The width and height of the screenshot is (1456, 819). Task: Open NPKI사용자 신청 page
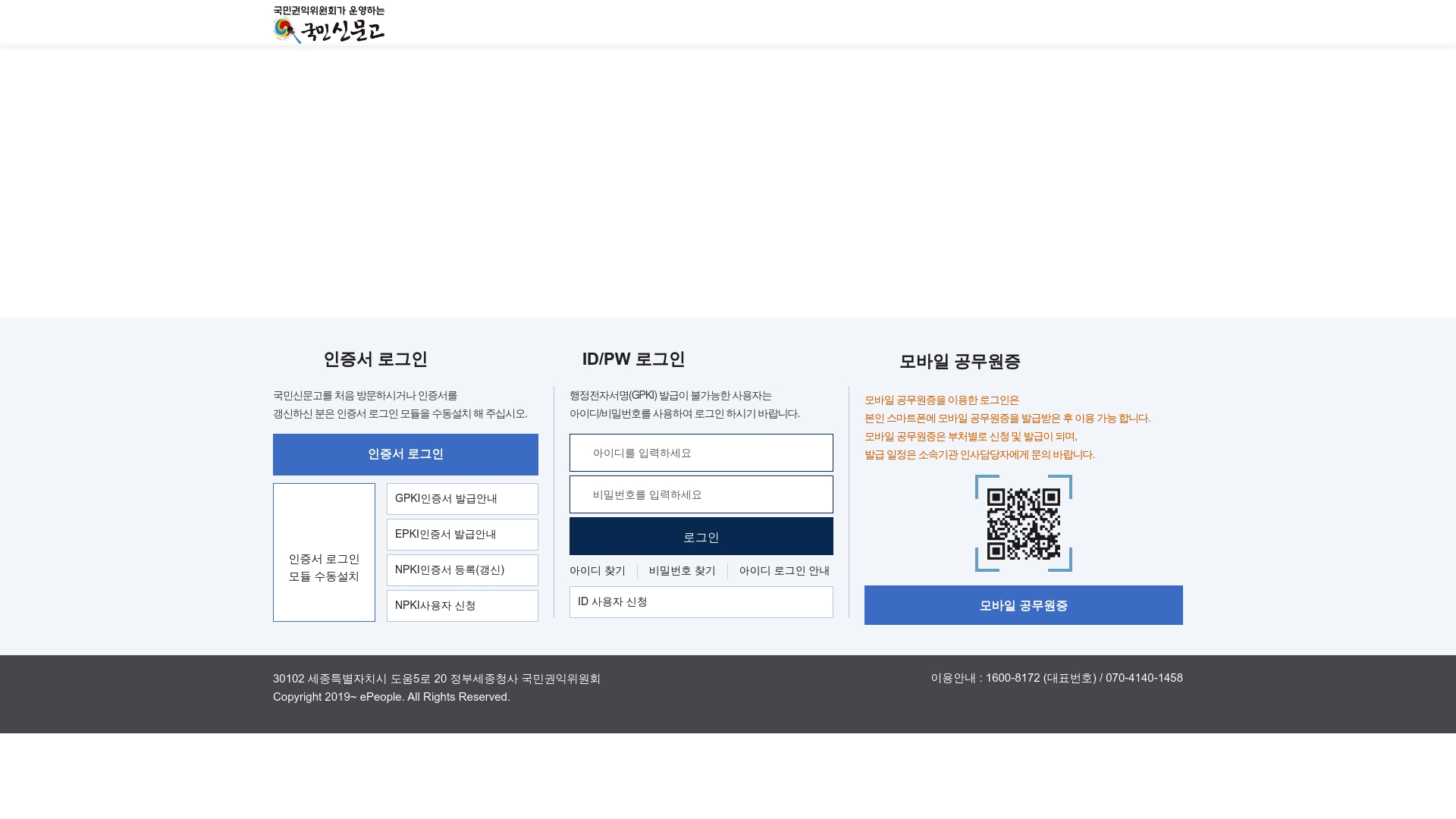(x=462, y=605)
